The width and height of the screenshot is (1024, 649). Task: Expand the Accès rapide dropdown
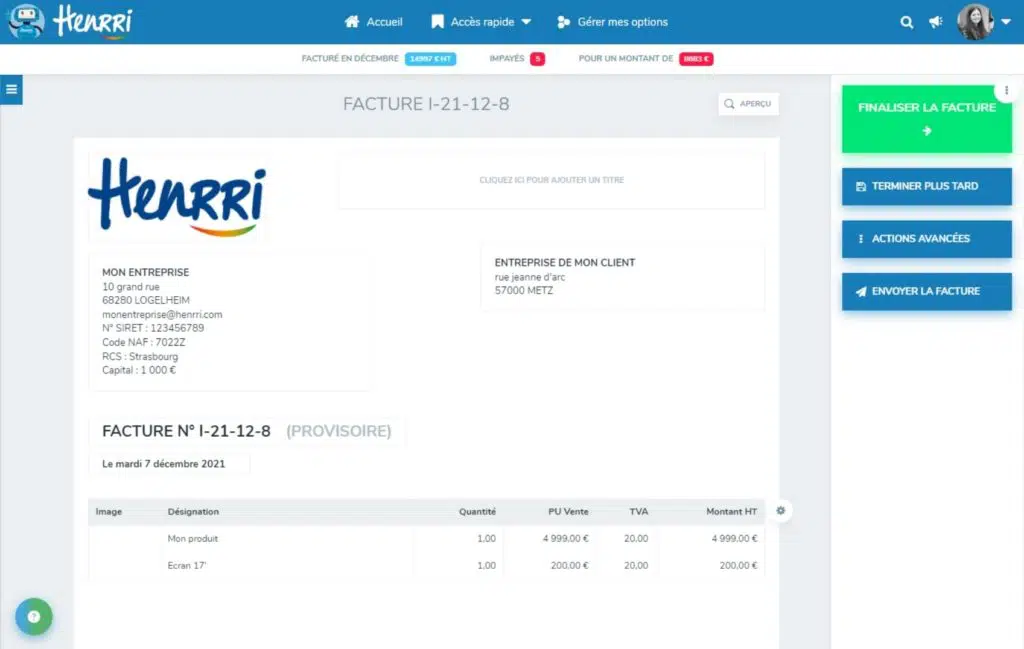pyautogui.click(x=481, y=22)
